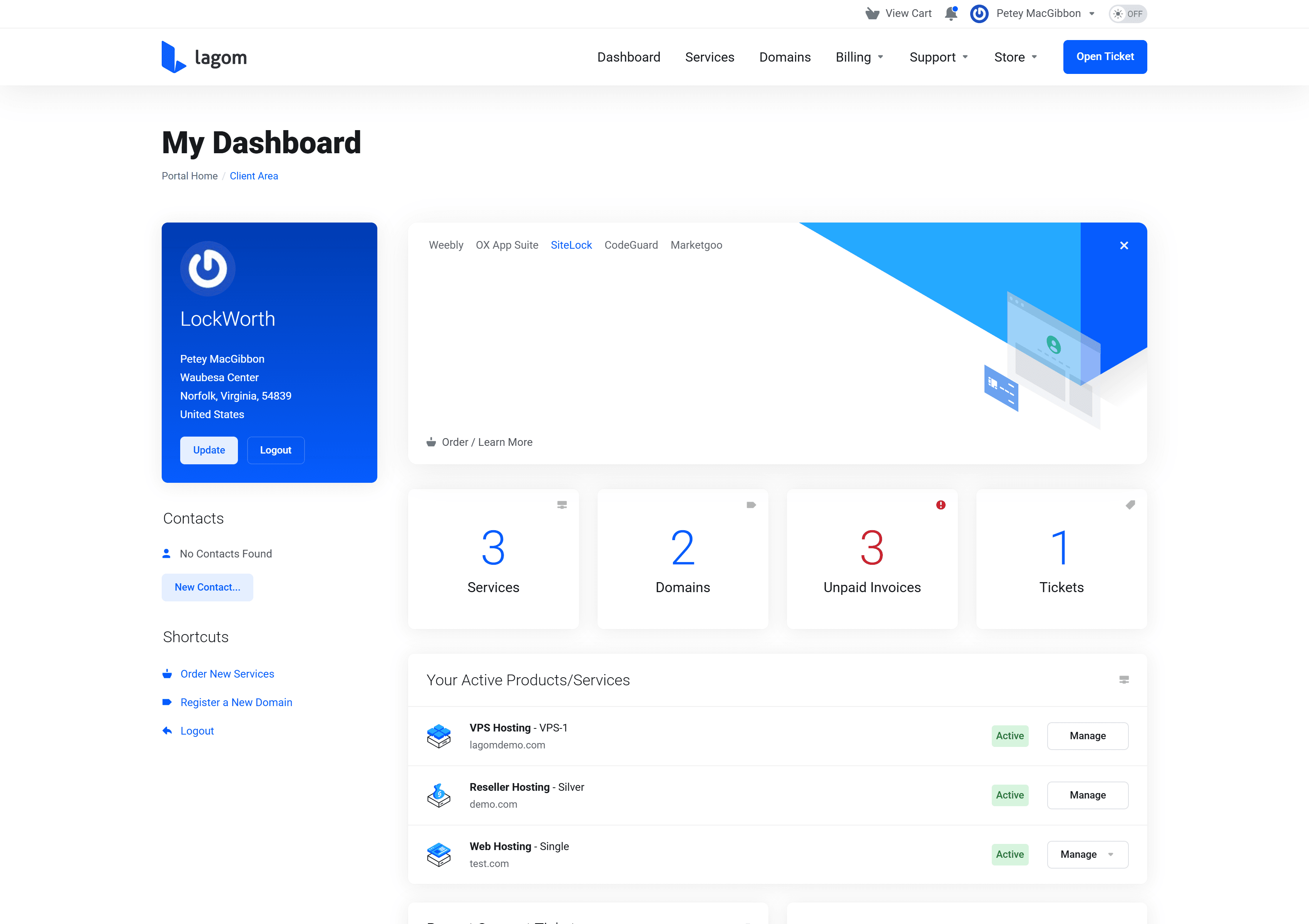Click the Tickets card tag icon
Viewport: 1309px width, 924px height.
click(x=1130, y=505)
